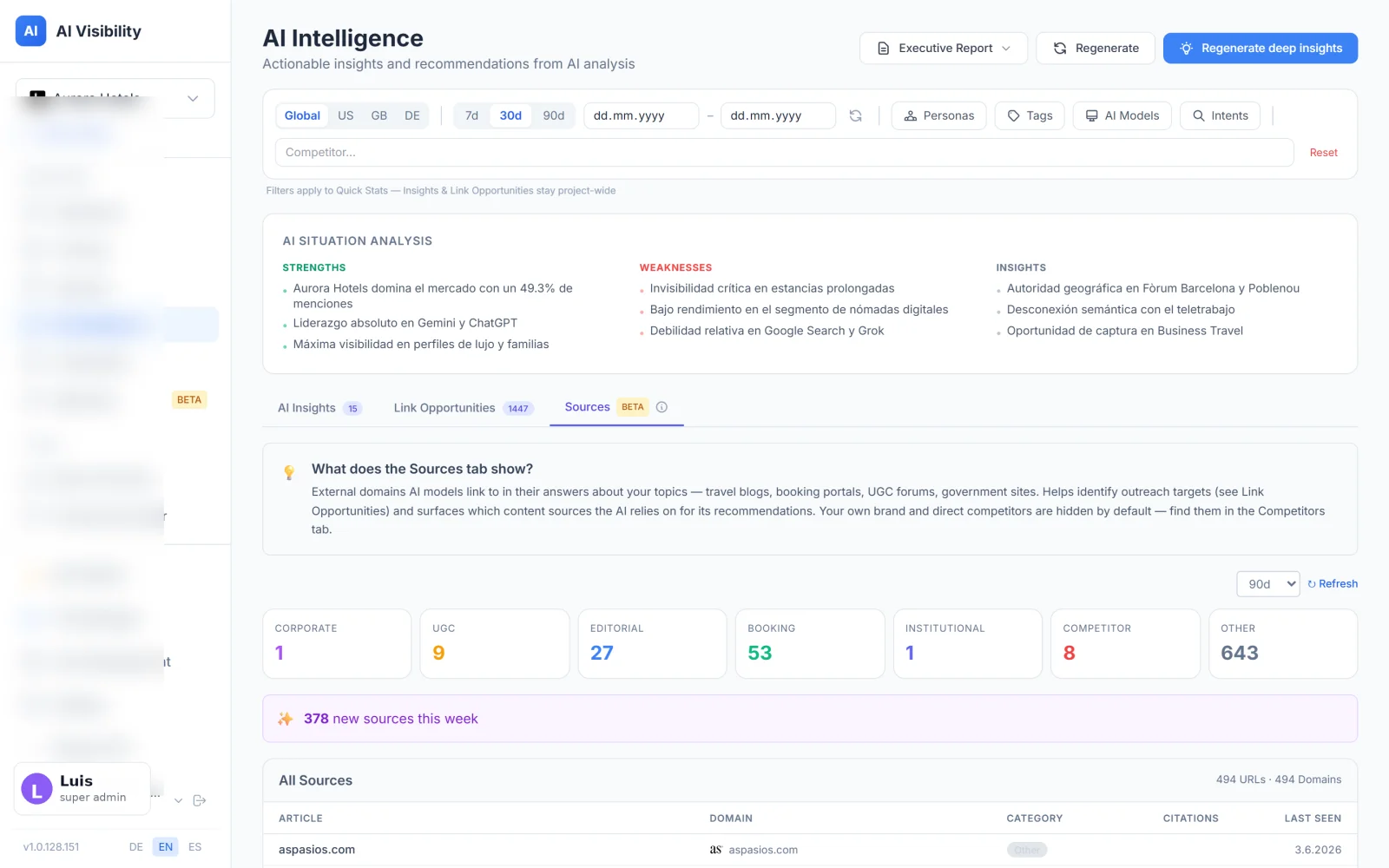
Task: Click the AI Visibility logo icon
Action: (30, 30)
